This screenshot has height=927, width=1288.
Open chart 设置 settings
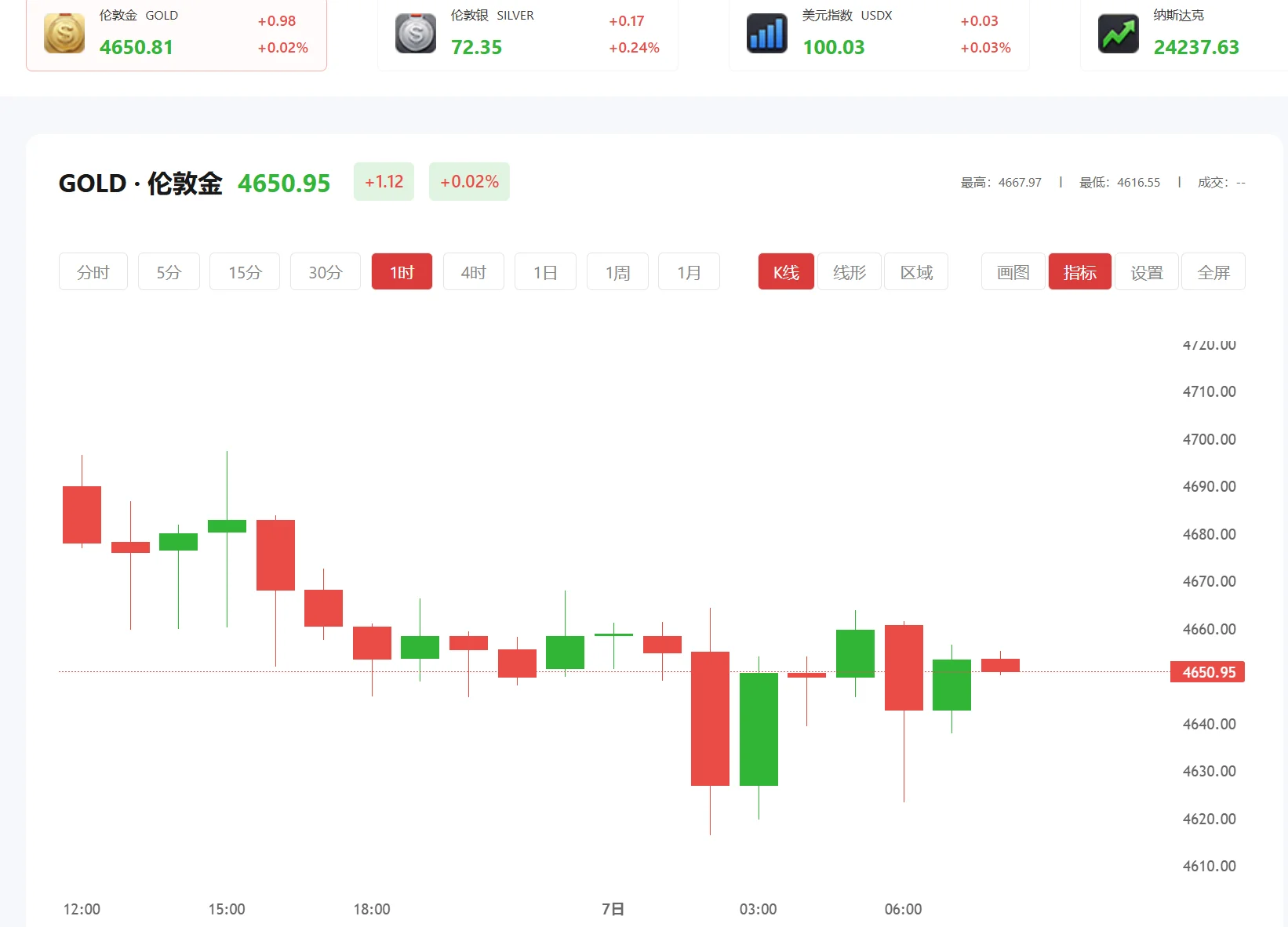[1146, 272]
